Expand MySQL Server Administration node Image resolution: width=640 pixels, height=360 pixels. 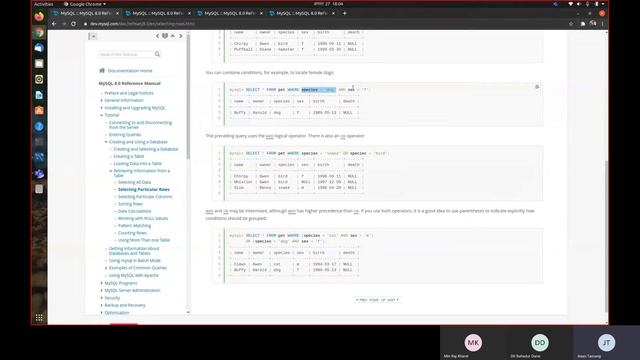click(102, 290)
